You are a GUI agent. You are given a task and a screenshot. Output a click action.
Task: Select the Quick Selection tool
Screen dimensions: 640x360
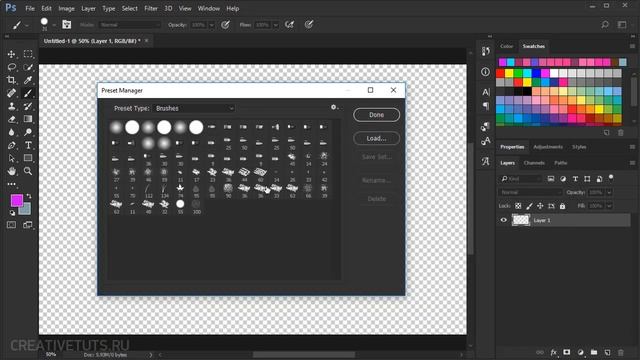tap(28, 67)
